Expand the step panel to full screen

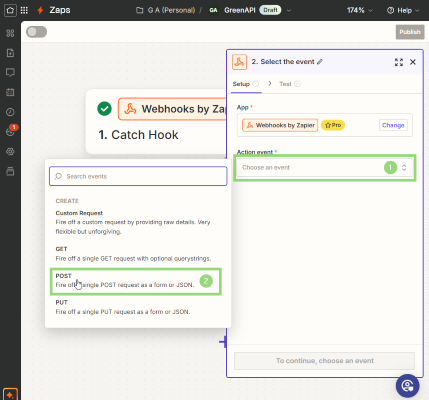[399, 62]
